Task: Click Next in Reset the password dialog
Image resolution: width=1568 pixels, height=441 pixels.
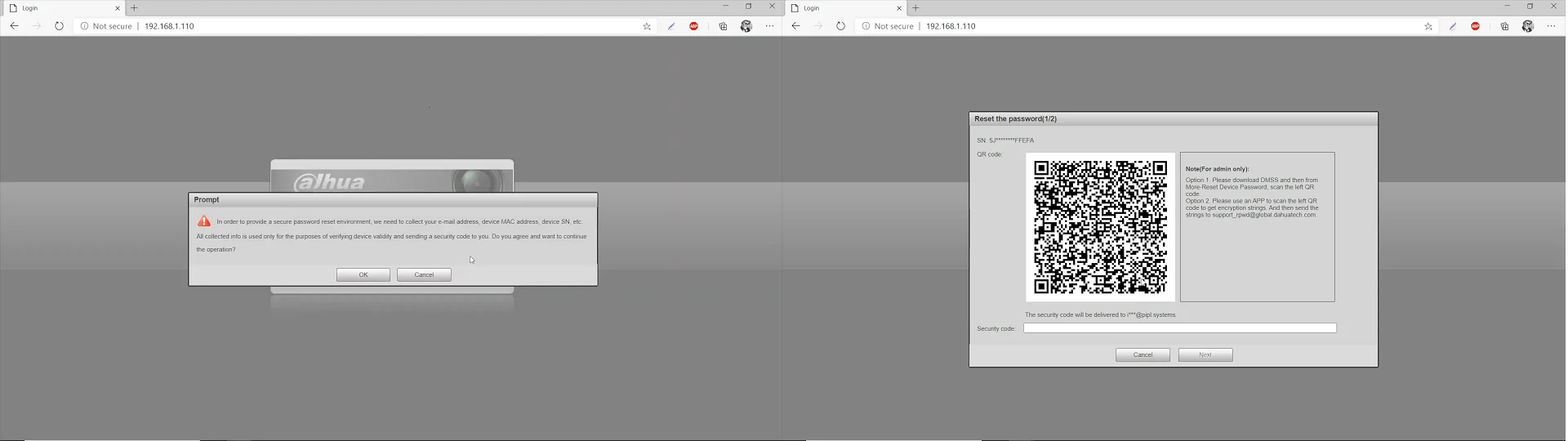Action: pyautogui.click(x=1205, y=354)
